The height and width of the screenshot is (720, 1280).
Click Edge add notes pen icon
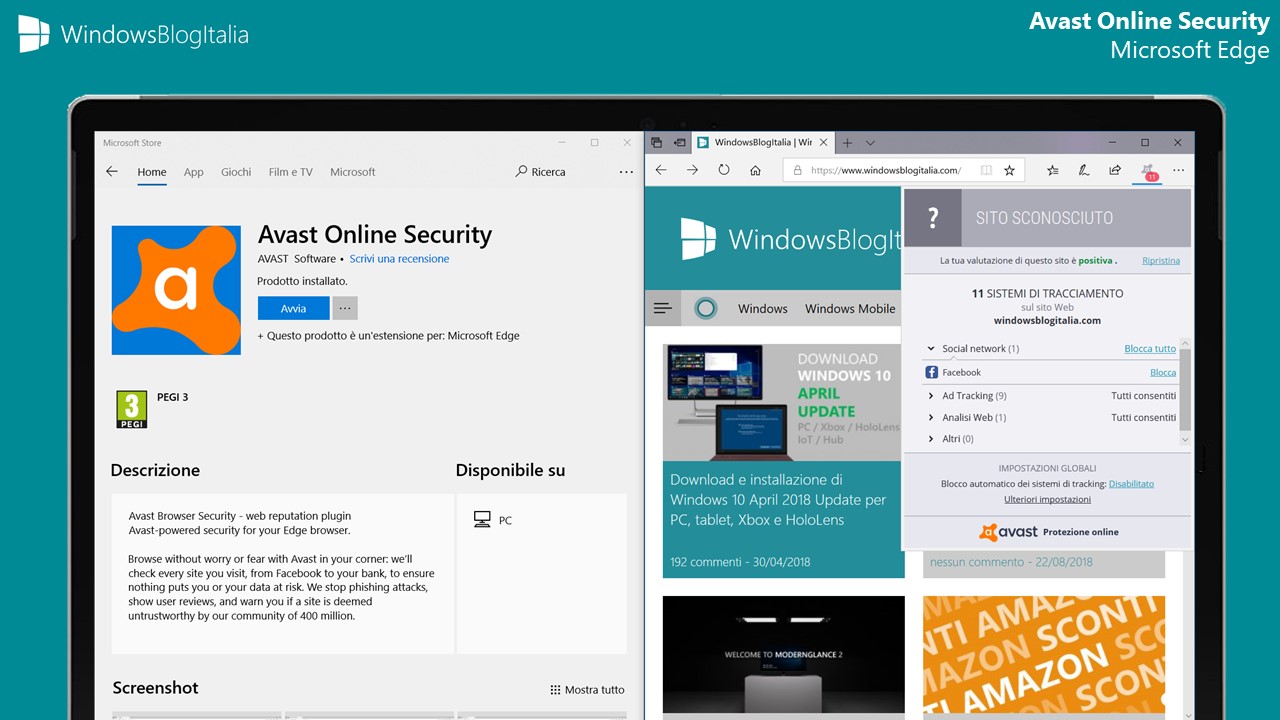pos(1083,171)
